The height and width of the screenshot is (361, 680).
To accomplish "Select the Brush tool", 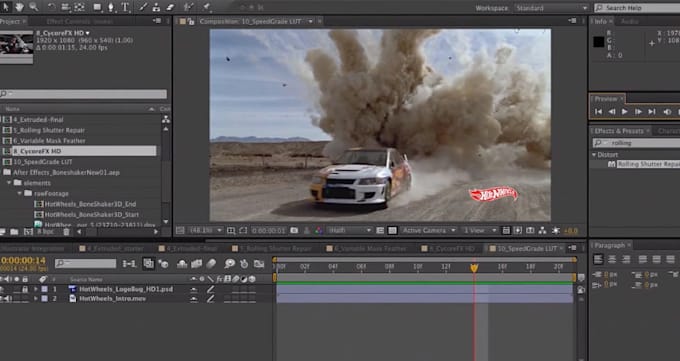I will point(143,7).
